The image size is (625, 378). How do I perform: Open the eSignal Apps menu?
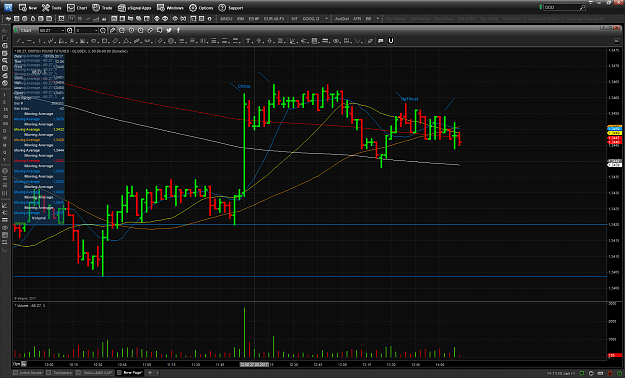(x=135, y=8)
